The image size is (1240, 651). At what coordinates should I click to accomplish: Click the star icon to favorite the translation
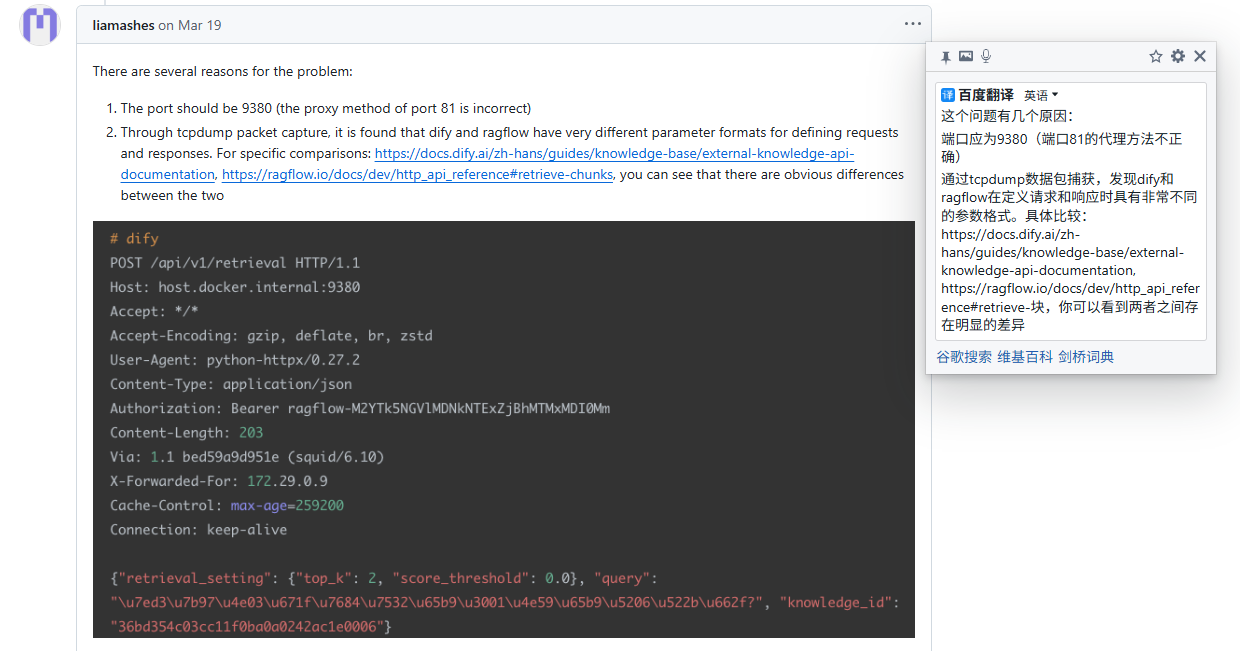coord(1156,57)
